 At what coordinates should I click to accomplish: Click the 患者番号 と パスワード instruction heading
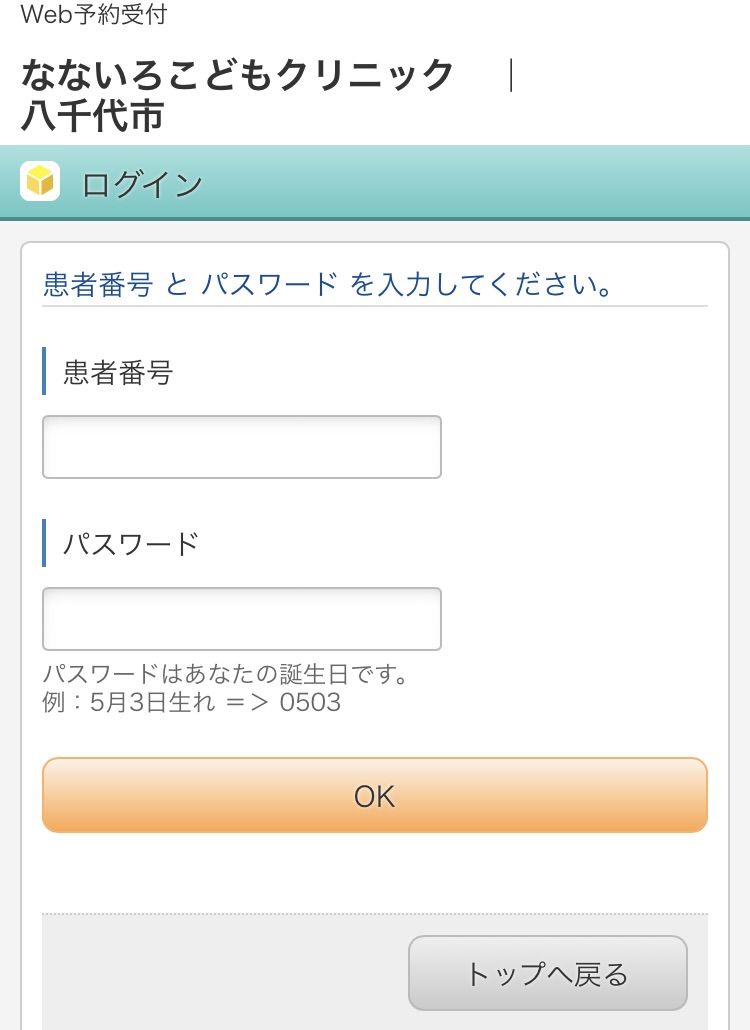click(x=328, y=284)
